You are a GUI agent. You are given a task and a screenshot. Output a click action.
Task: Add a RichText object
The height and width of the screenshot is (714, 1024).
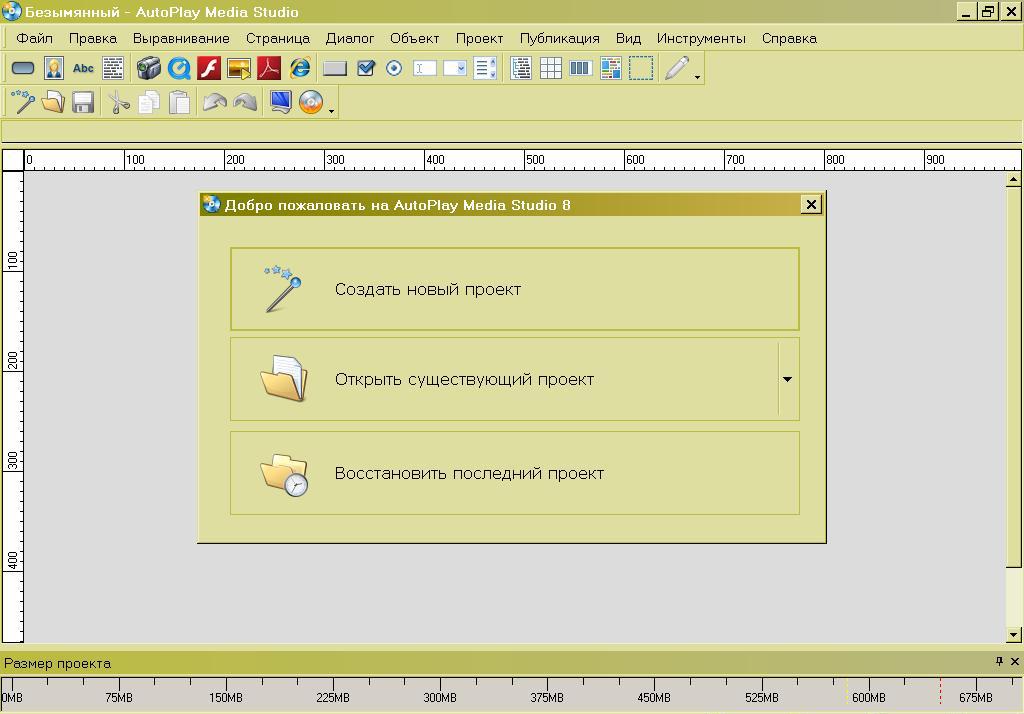pyautogui.click(x=611, y=68)
